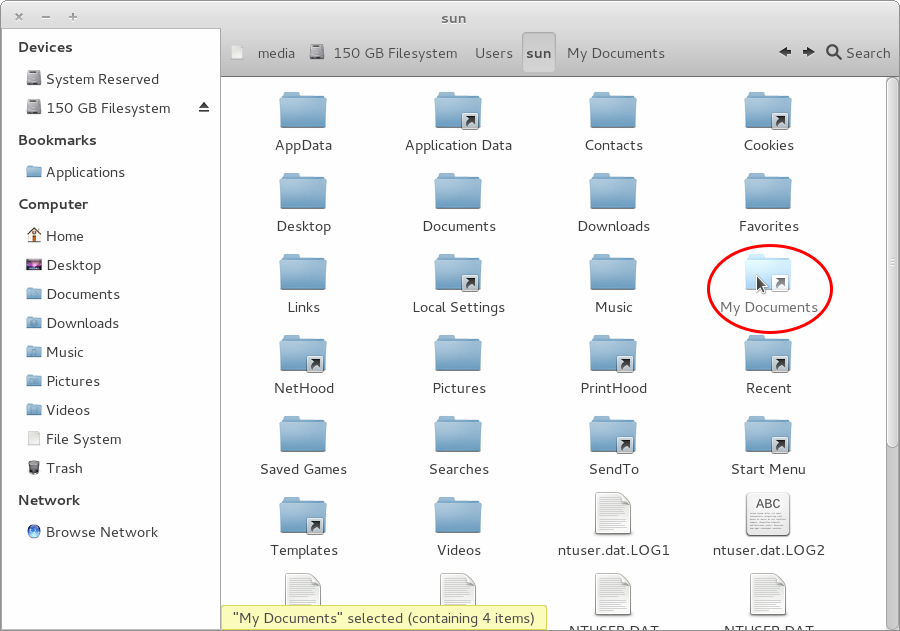Navigate forward using the forward arrow
This screenshot has width=900, height=631.
click(x=808, y=53)
